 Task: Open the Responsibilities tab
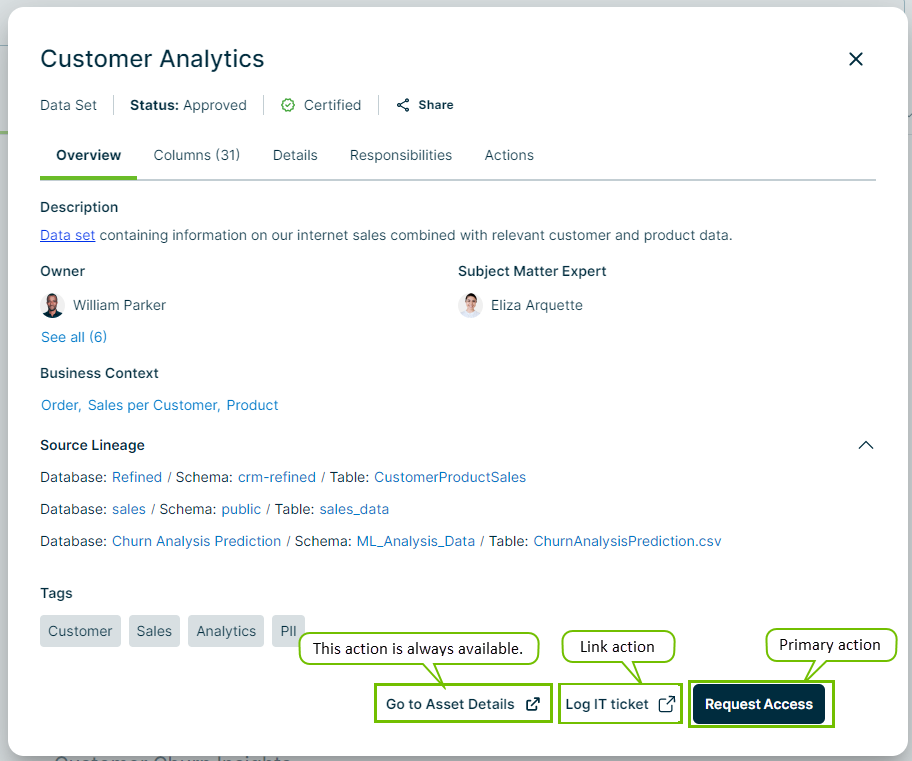[x=401, y=155]
